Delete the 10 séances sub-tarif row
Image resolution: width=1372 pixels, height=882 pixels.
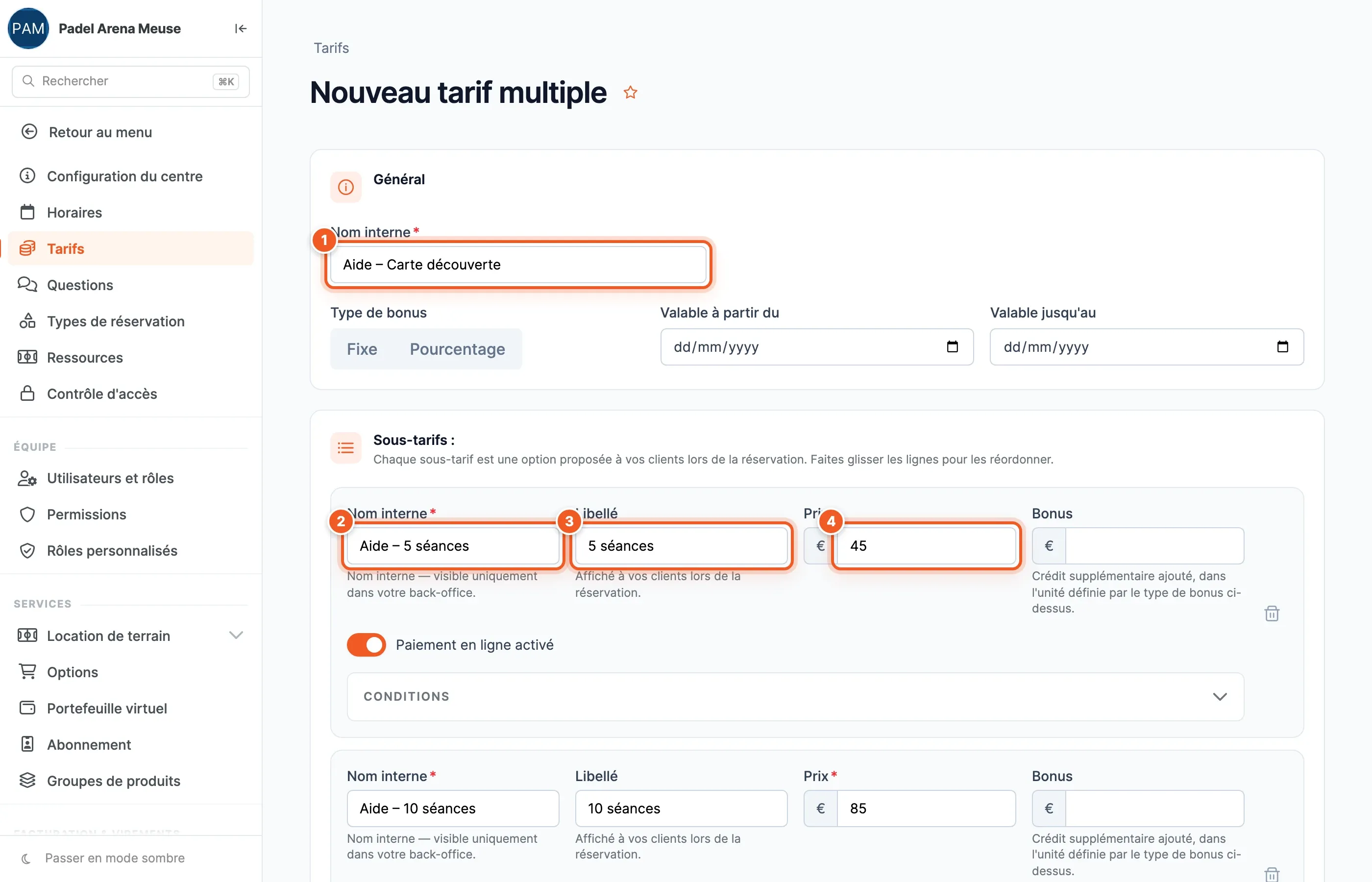pos(1272,875)
